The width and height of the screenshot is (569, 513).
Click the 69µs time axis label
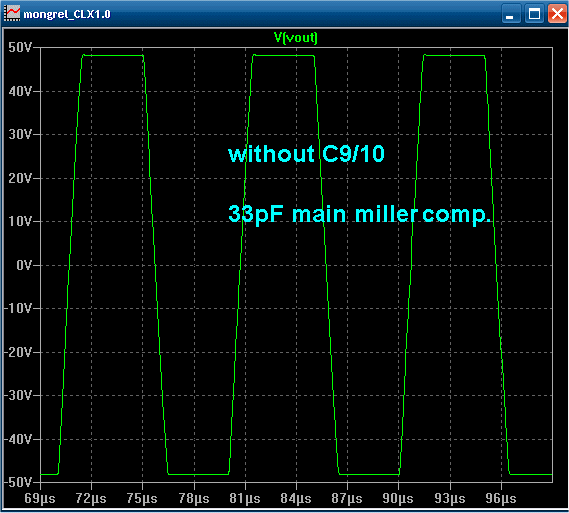pos(40,498)
